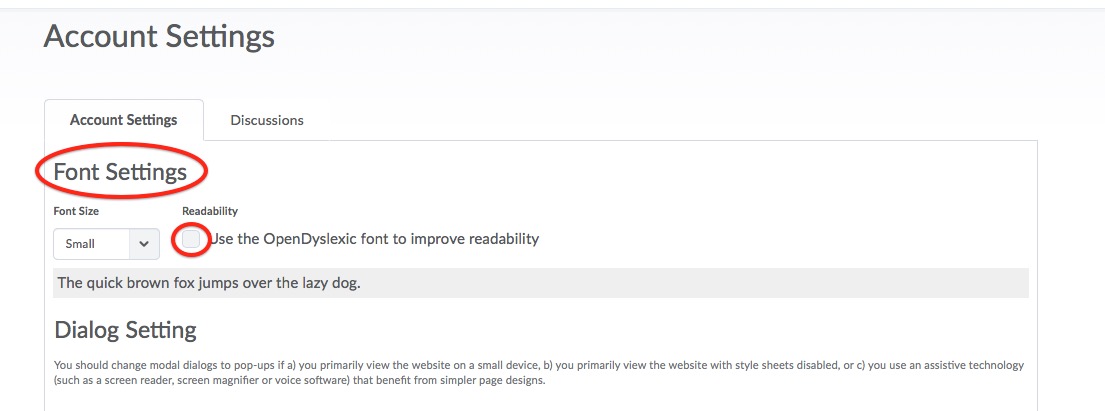1105x411 pixels.
Task: Click the quick brown fox sample sentence
Action: click(x=208, y=283)
